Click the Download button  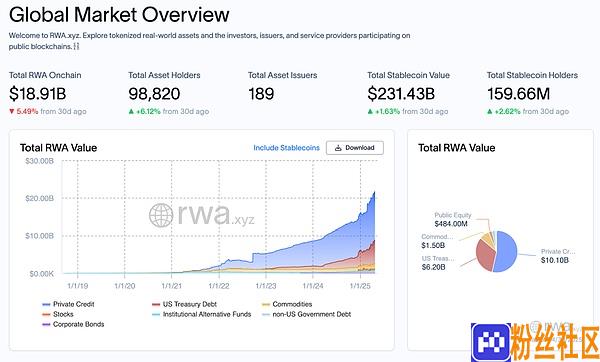pos(355,148)
